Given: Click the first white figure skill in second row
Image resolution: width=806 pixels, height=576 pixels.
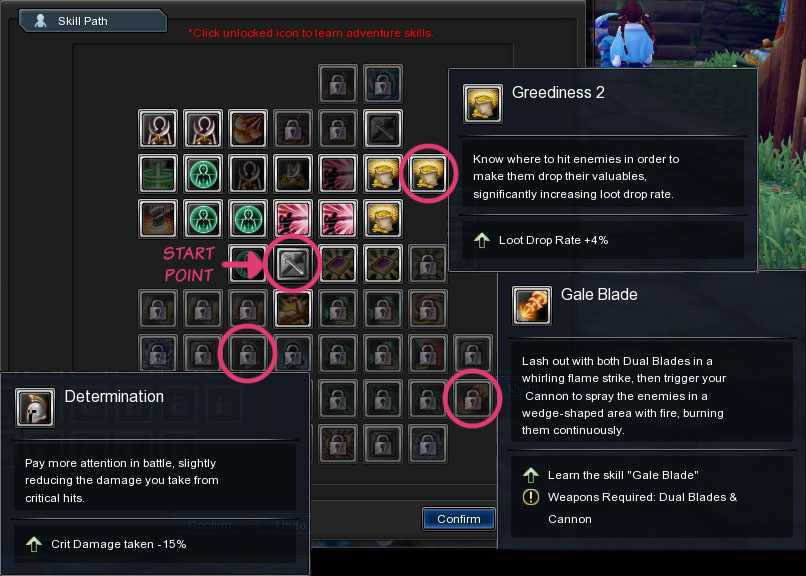Looking at the screenshot, I should pyautogui.click(x=158, y=128).
